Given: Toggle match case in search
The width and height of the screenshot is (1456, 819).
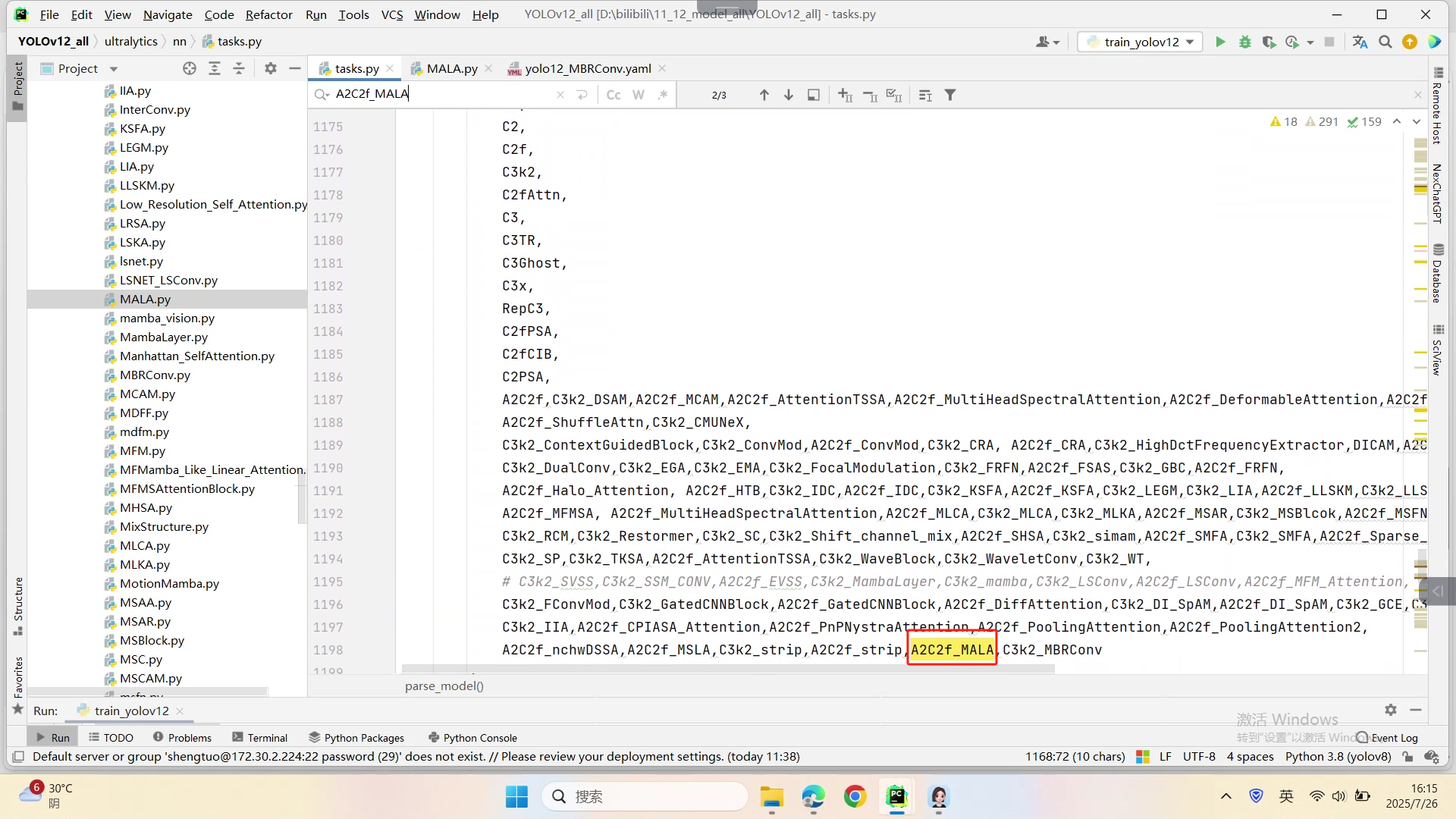Looking at the screenshot, I should pos(613,95).
